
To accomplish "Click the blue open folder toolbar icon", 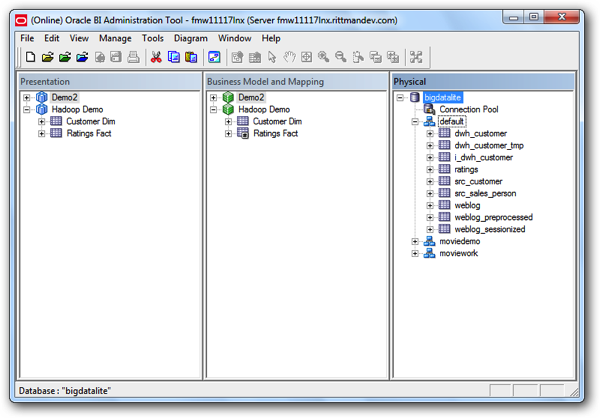I will coord(82,57).
